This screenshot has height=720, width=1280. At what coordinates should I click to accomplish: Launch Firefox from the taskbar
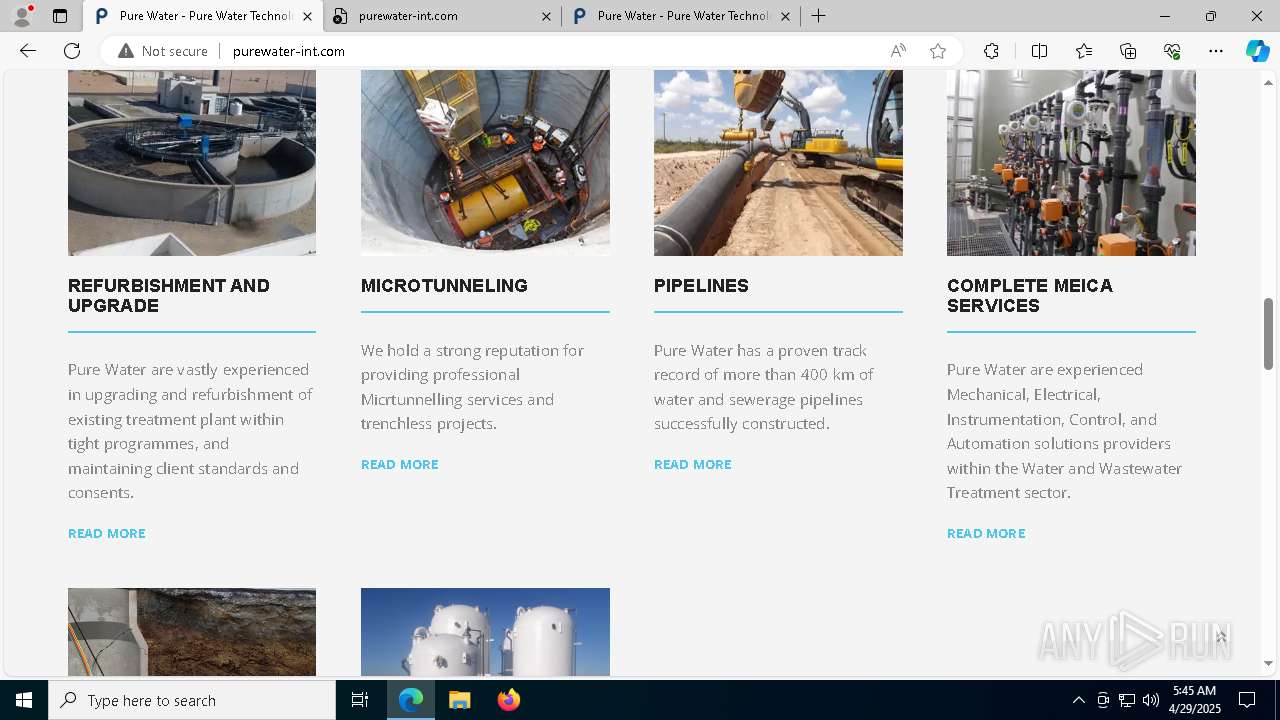(x=508, y=700)
